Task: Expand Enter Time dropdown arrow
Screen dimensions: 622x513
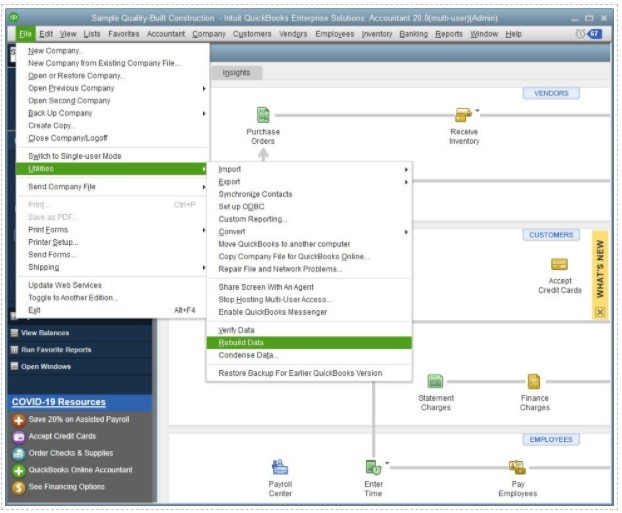Action: point(387,463)
